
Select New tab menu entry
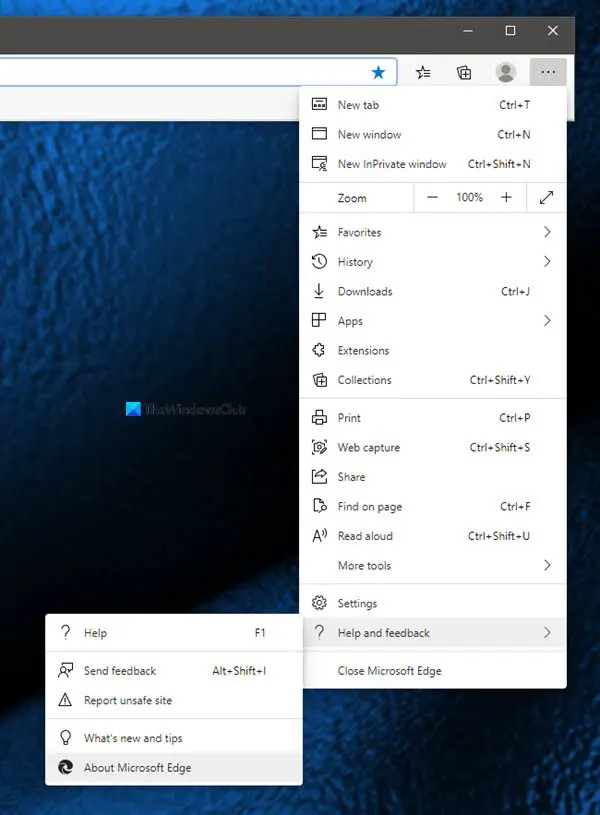point(433,104)
